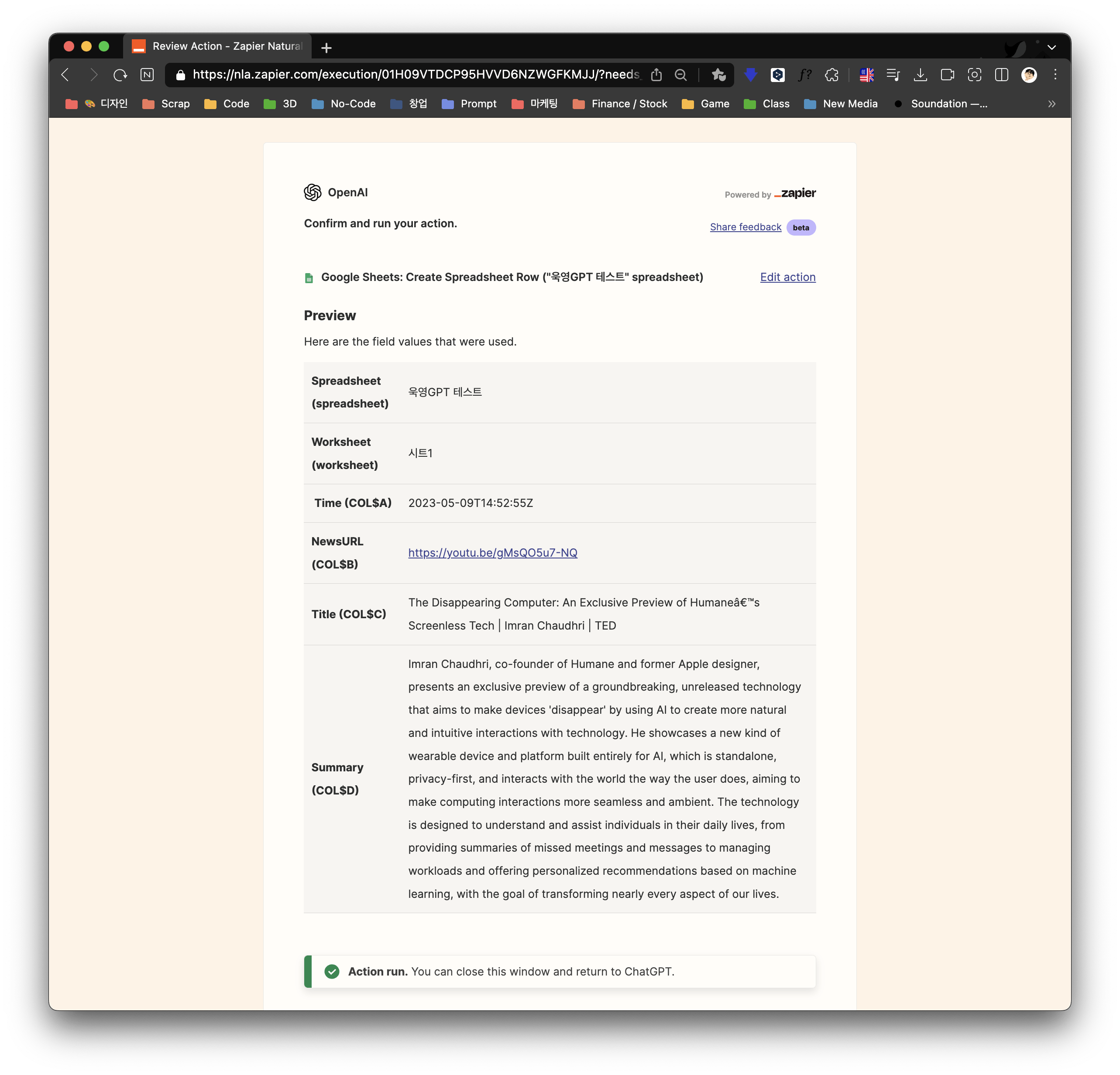
Task: Expand the tab search chevron
Action: click(x=1051, y=48)
